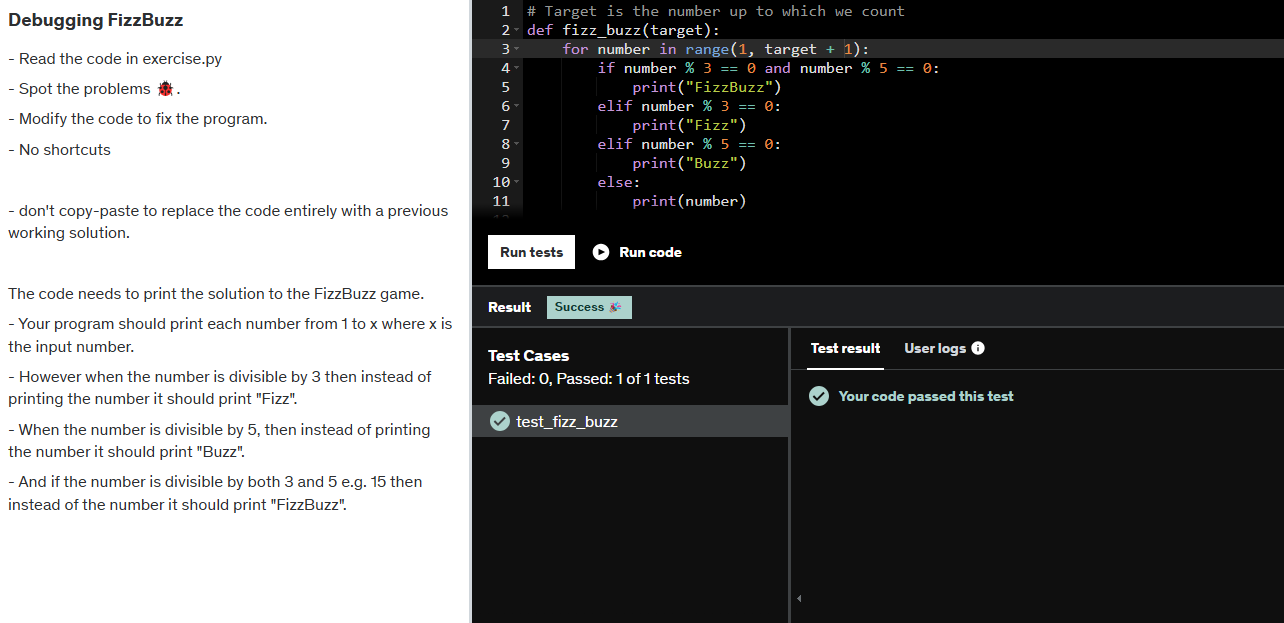Click '- No shortcuts' instruction line
The image size is (1284, 623).
[x=59, y=150]
